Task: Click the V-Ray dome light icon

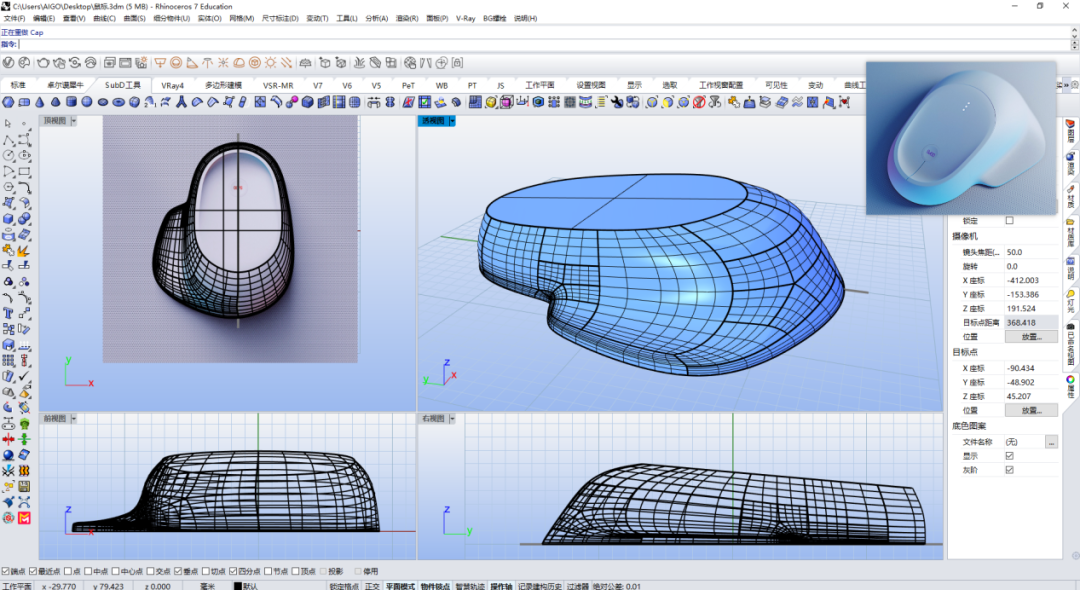Action: click(239, 63)
